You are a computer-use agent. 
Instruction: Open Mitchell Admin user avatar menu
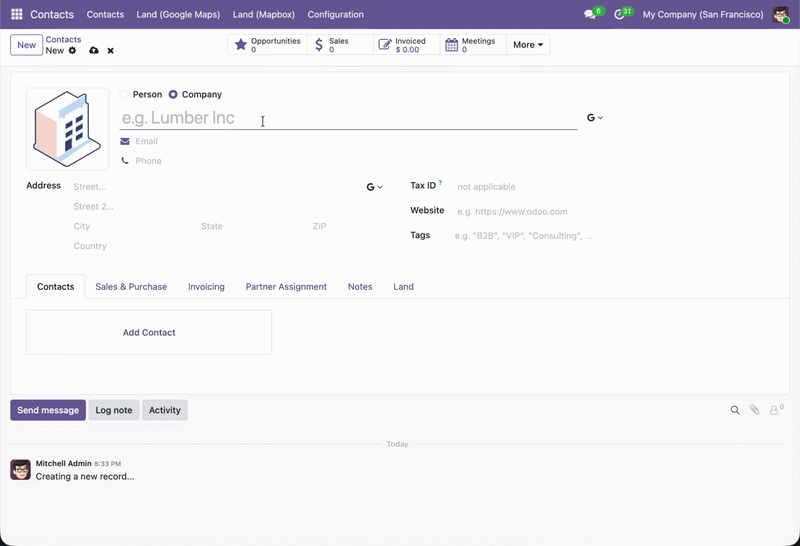(781, 14)
